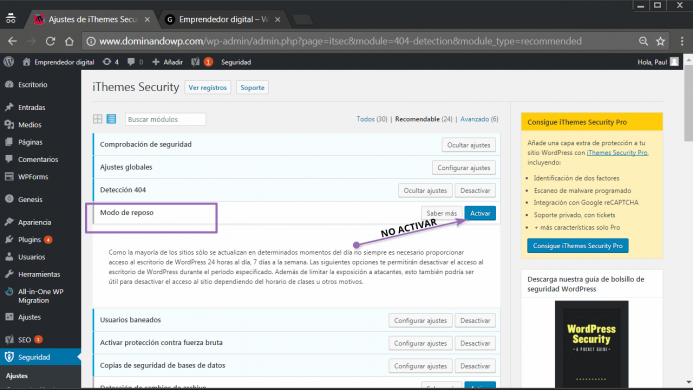The width and height of the screenshot is (693, 390).
Task: Deactivate brute force protection module
Action: pyautogui.click(x=475, y=343)
